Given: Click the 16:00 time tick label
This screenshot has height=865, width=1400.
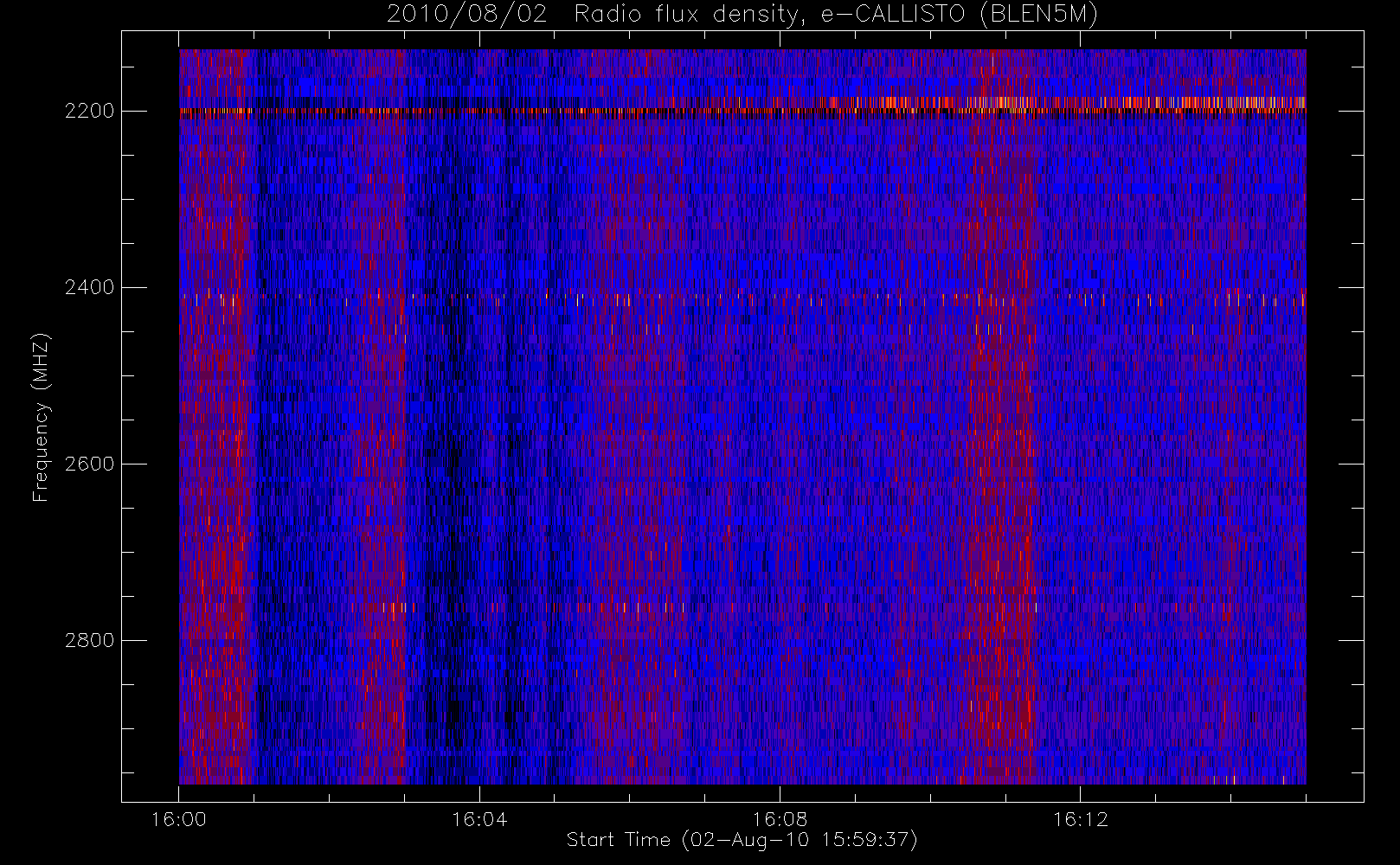Looking at the screenshot, I should (x=179, y=819).
